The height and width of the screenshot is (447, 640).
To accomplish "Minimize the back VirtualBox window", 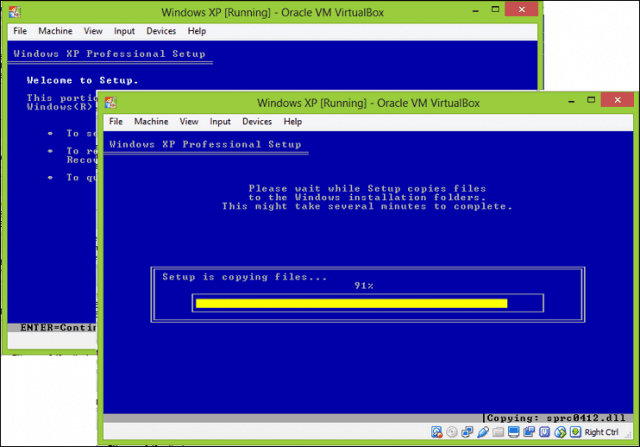I will 476,10.
